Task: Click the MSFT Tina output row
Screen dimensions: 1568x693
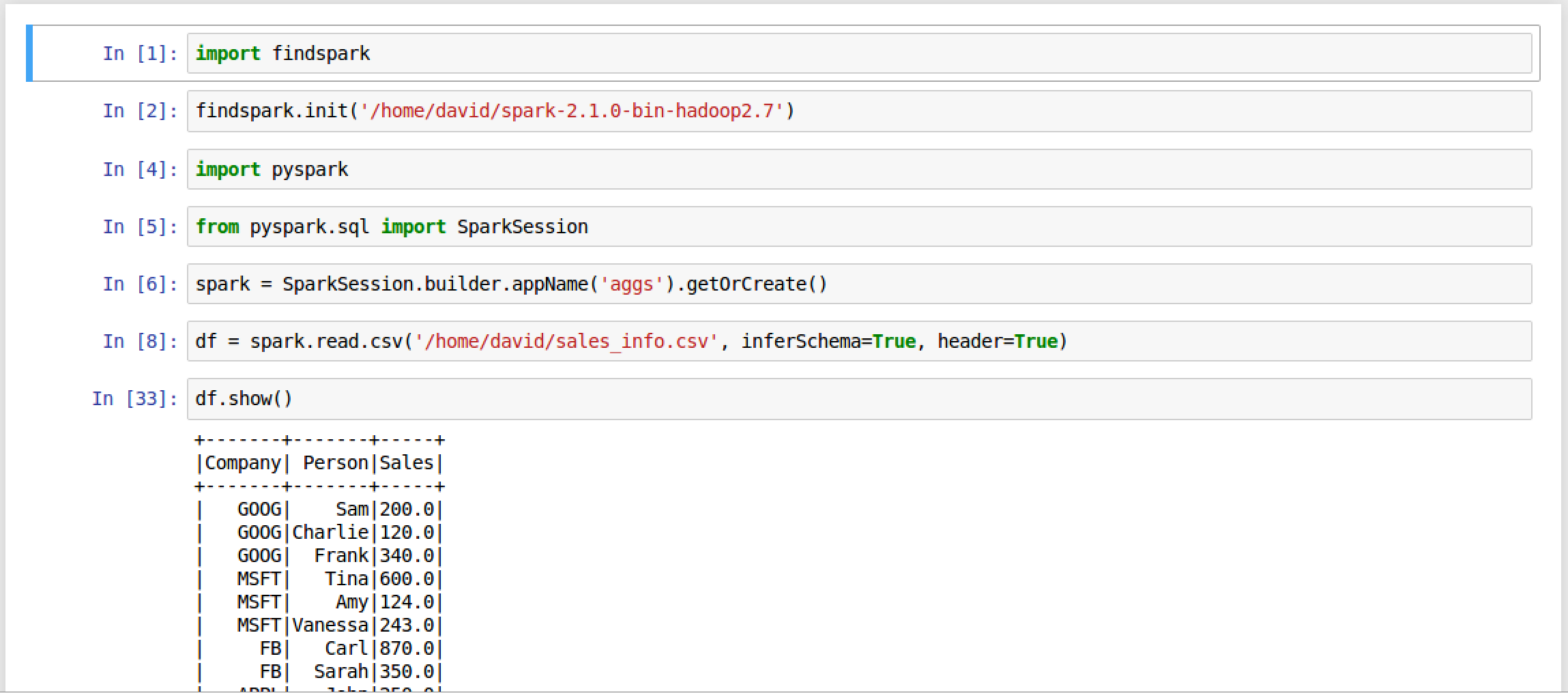Action: 317,578
